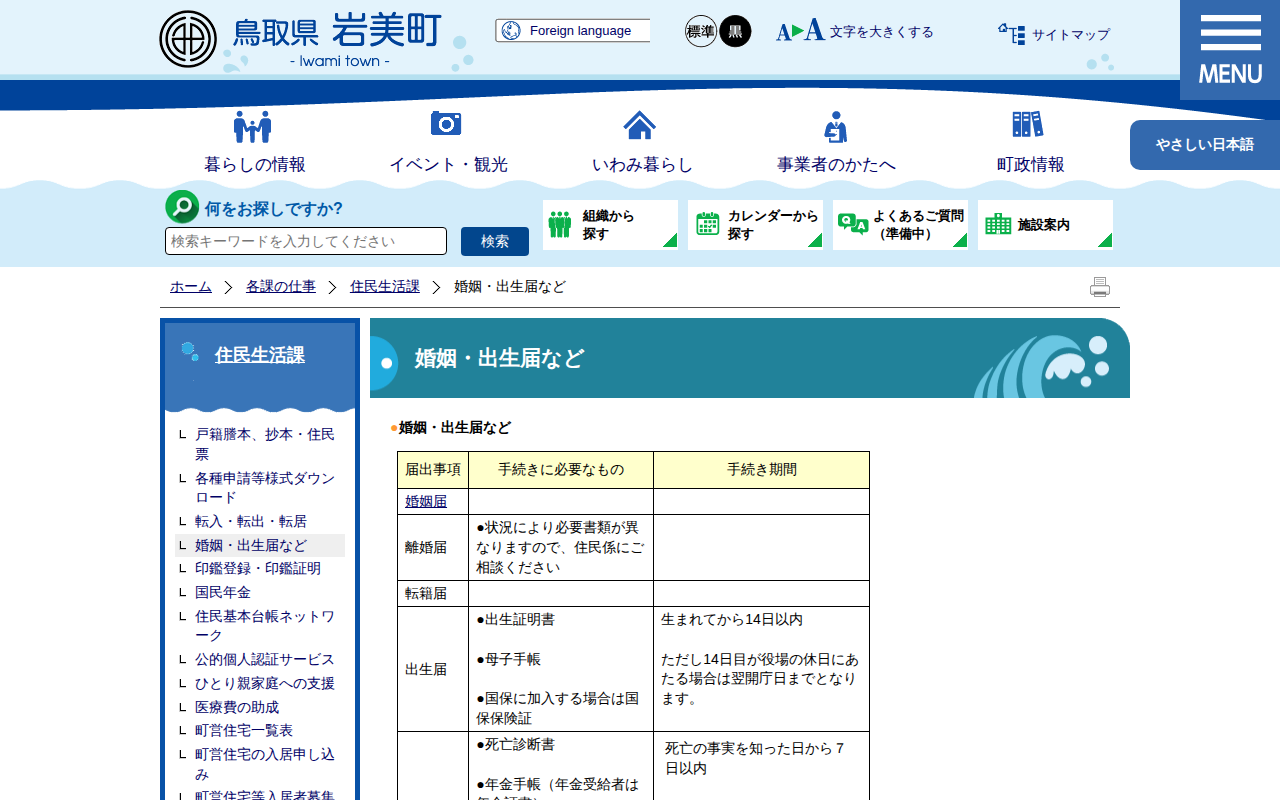This screenshot has height=800, width=1280.
Task: Click the printer icon to print page
Action: click(x=1100, y=287)
